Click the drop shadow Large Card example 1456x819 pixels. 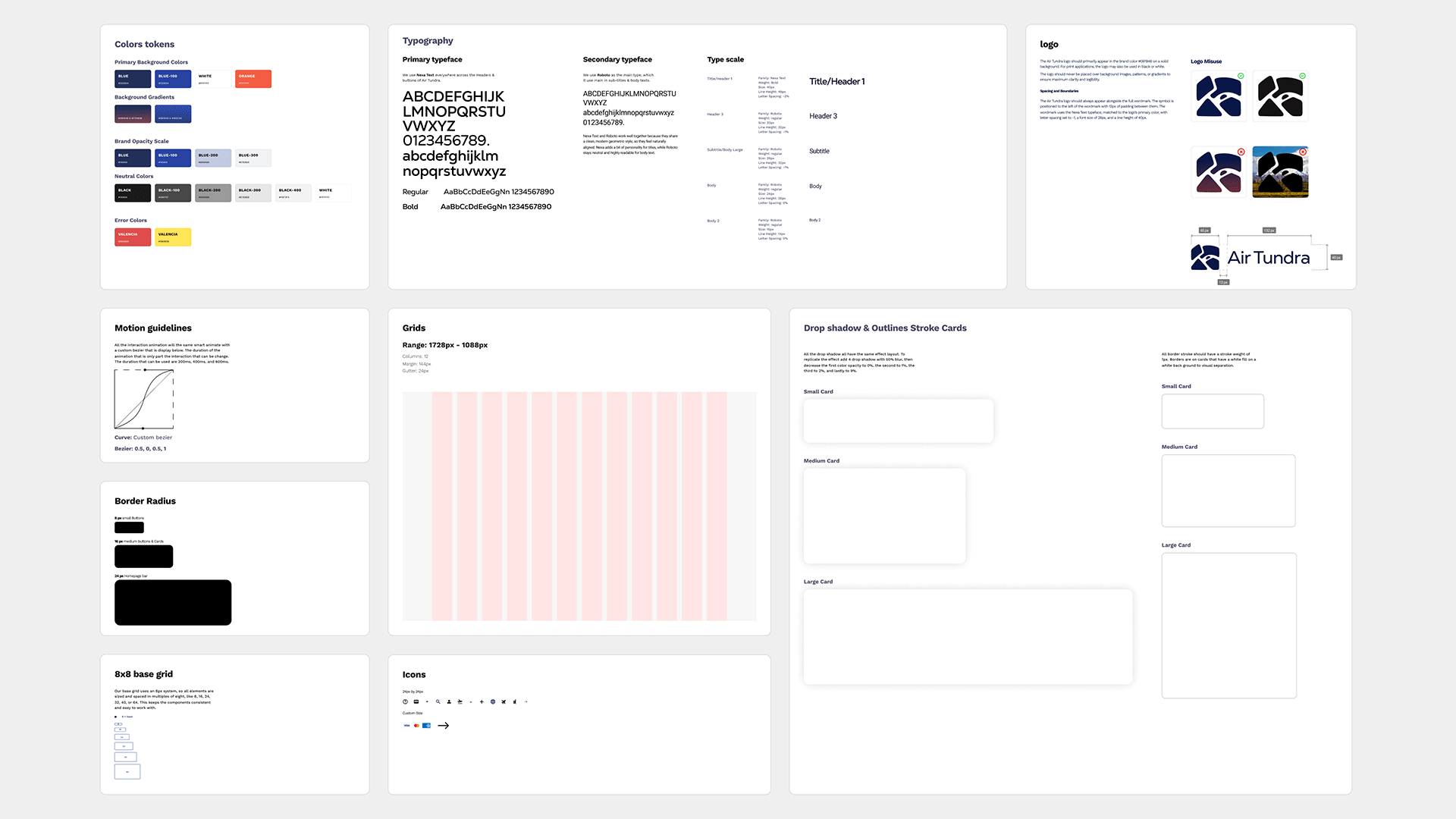[968, 637]
